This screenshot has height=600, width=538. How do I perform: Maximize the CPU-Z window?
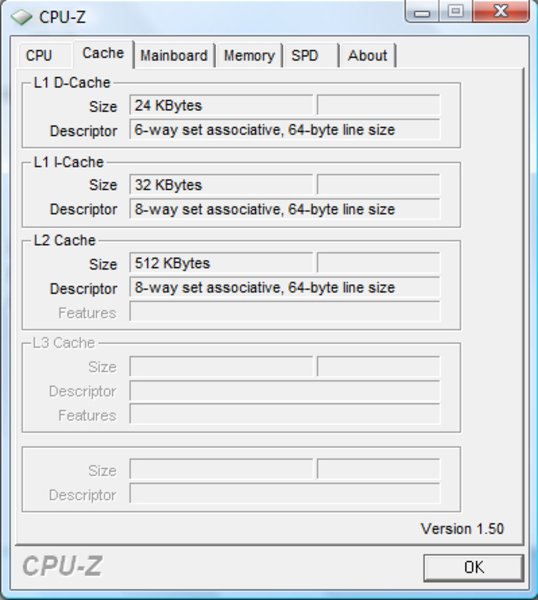pyautogui.click(x=455, y=11)
